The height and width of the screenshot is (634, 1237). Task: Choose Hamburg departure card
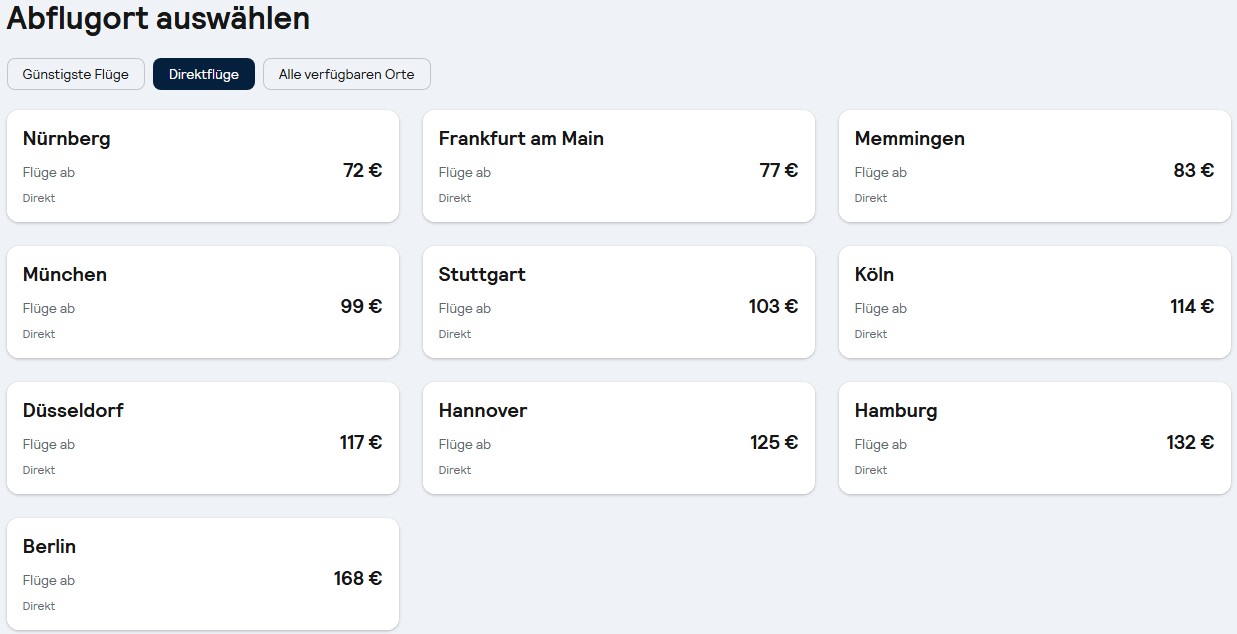(x=1034, y=438)
